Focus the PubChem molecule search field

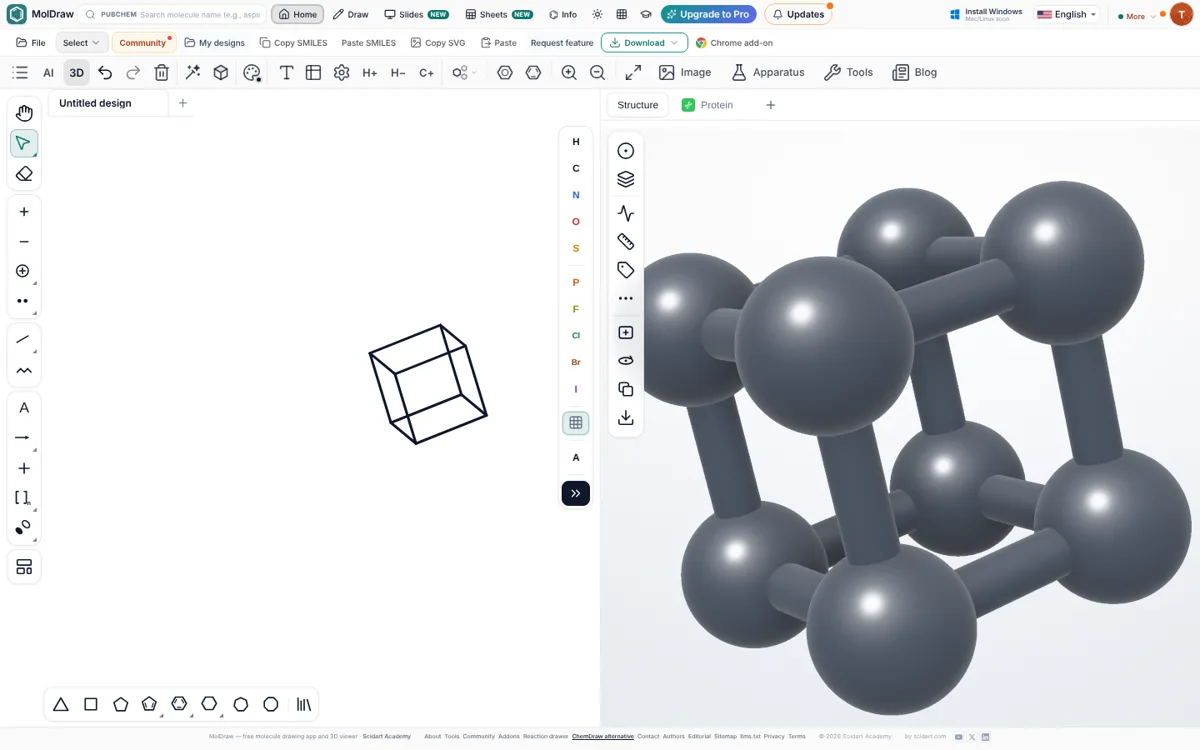172,15
